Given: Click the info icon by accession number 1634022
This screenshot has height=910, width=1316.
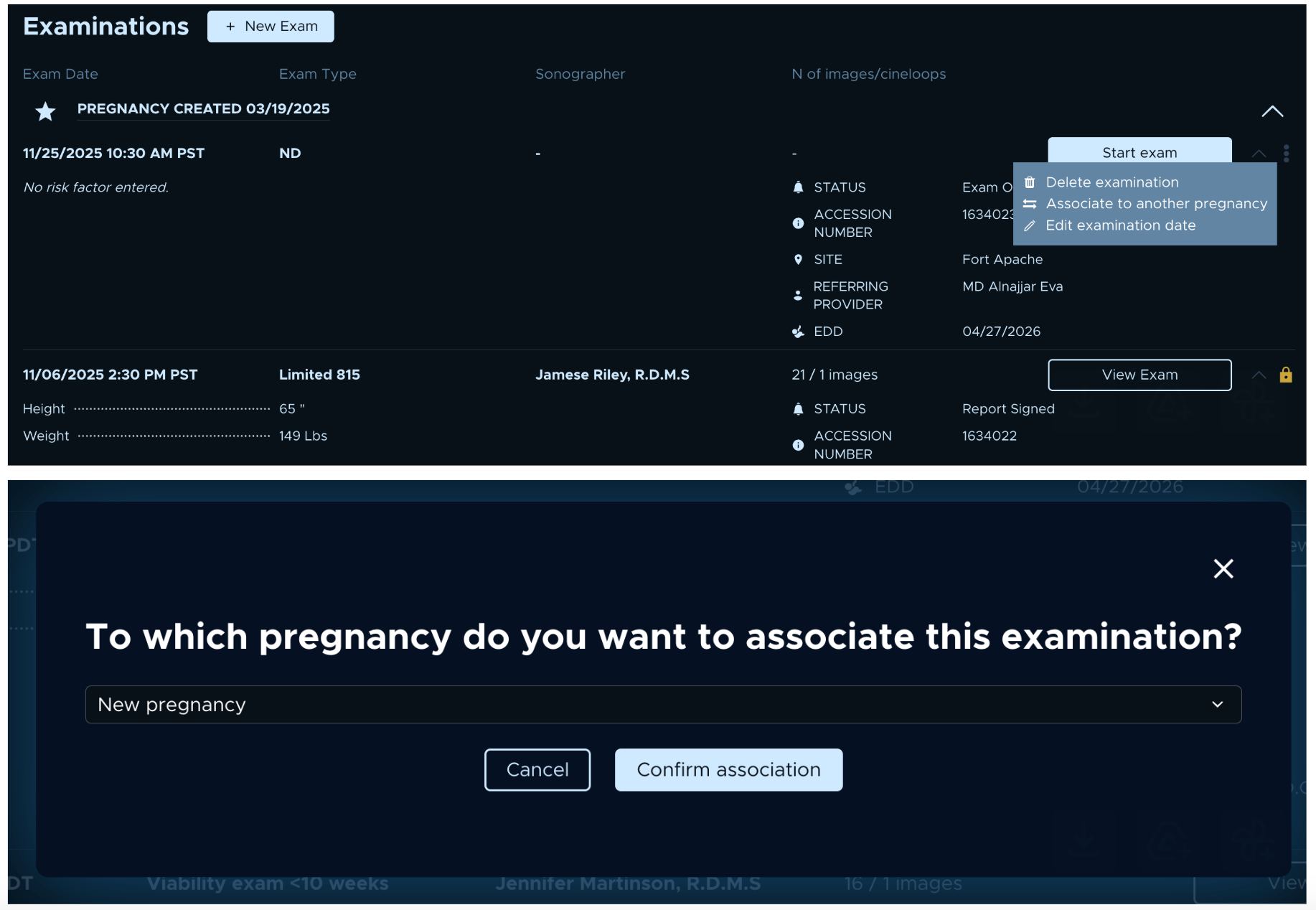Looking at the screenshot, I should pyautogui.click(x=798, y=445).
